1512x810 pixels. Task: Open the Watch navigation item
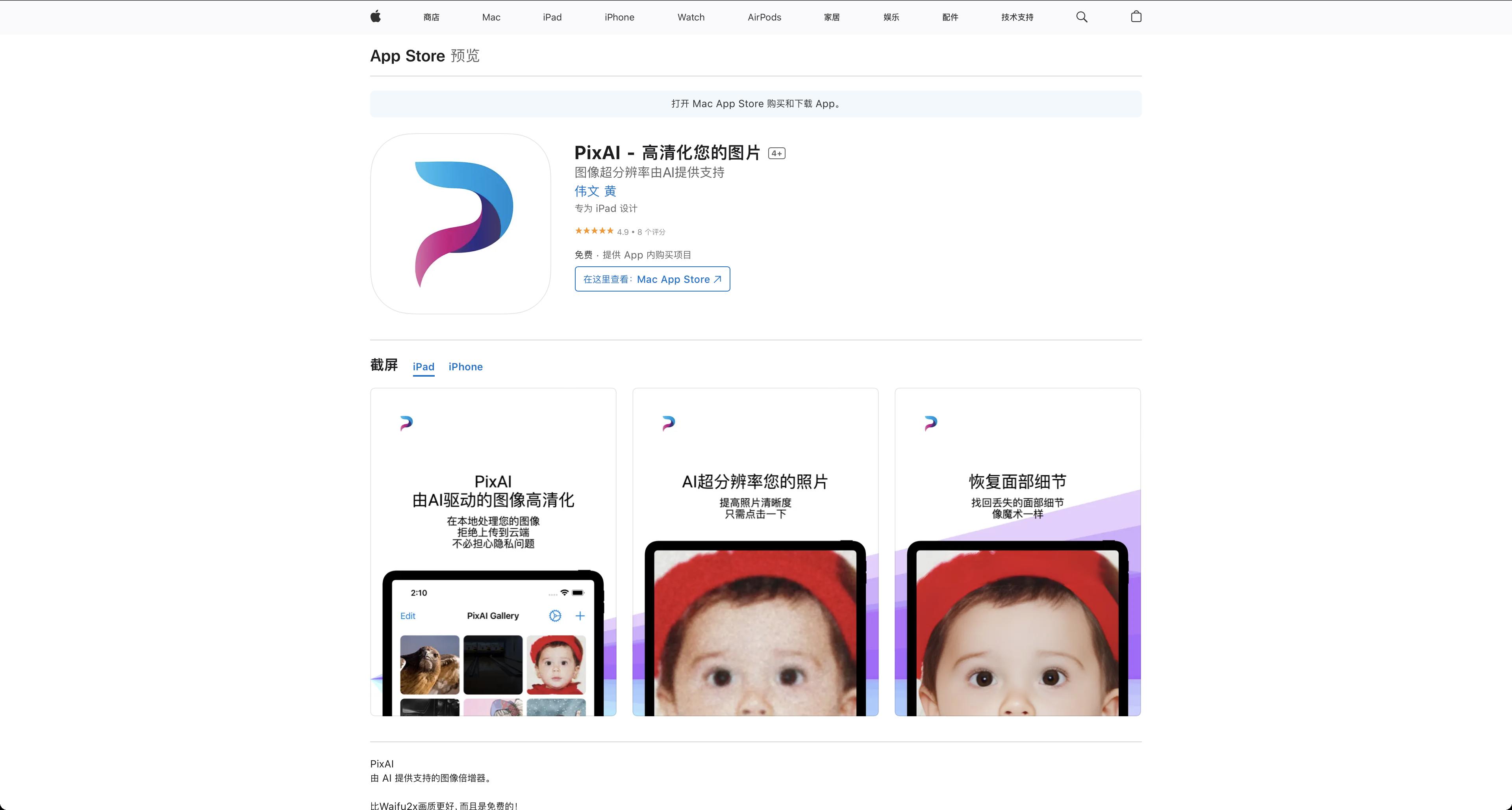691,17
